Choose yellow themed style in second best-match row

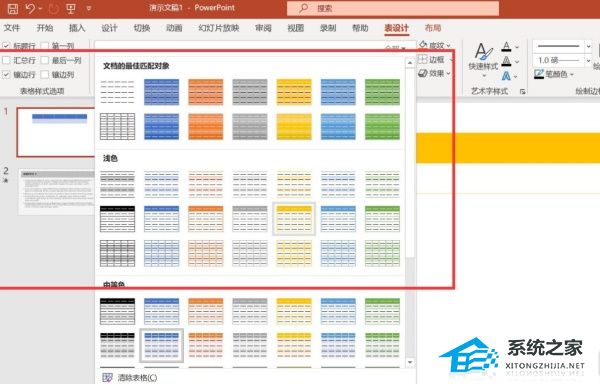coord(294,126)
